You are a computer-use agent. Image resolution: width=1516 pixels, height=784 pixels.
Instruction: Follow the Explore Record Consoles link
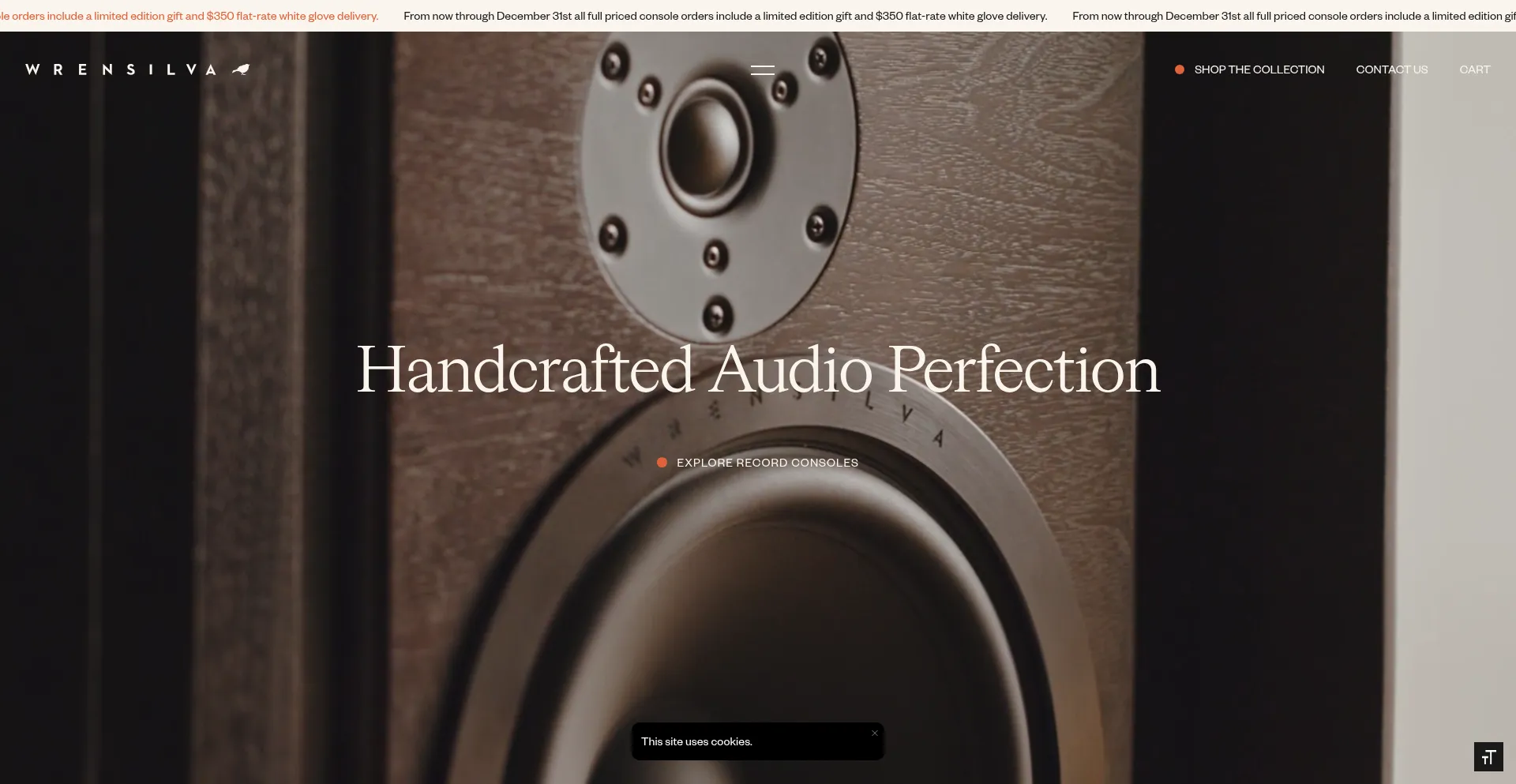point(767,463)
